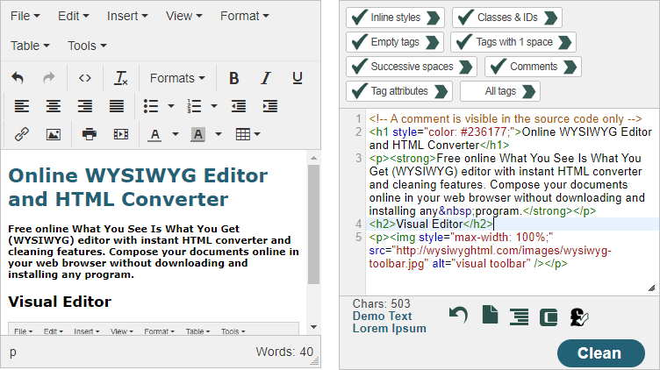This screenshot has width=660, height=370.
Task: Open the Edit menu
Action: point(73,16)
